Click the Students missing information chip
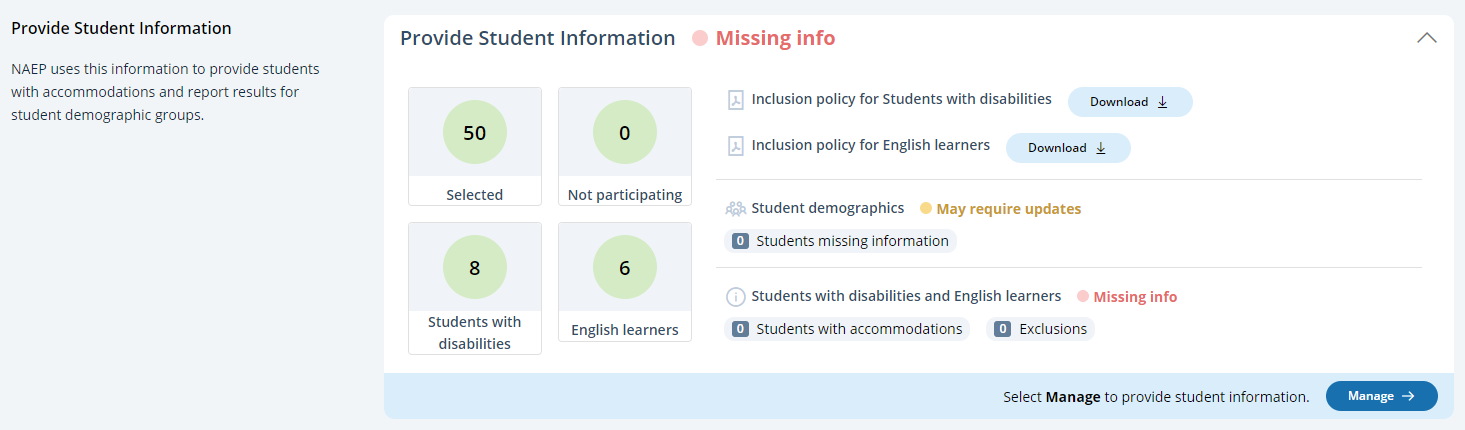The width and height of the screenshot is (1465, 430). point(840,241)
